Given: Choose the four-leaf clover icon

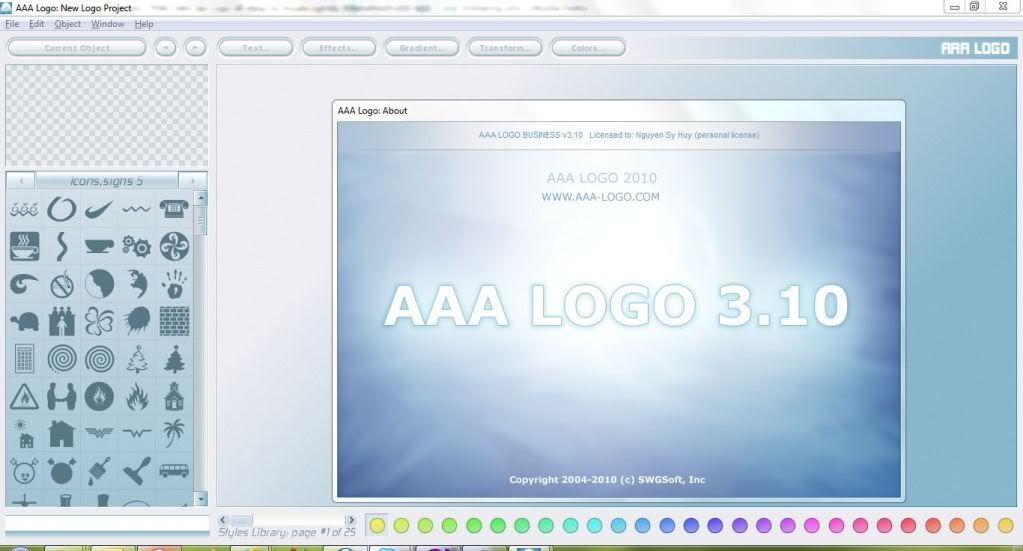Looking at the screenshot, I should (99, 321).
